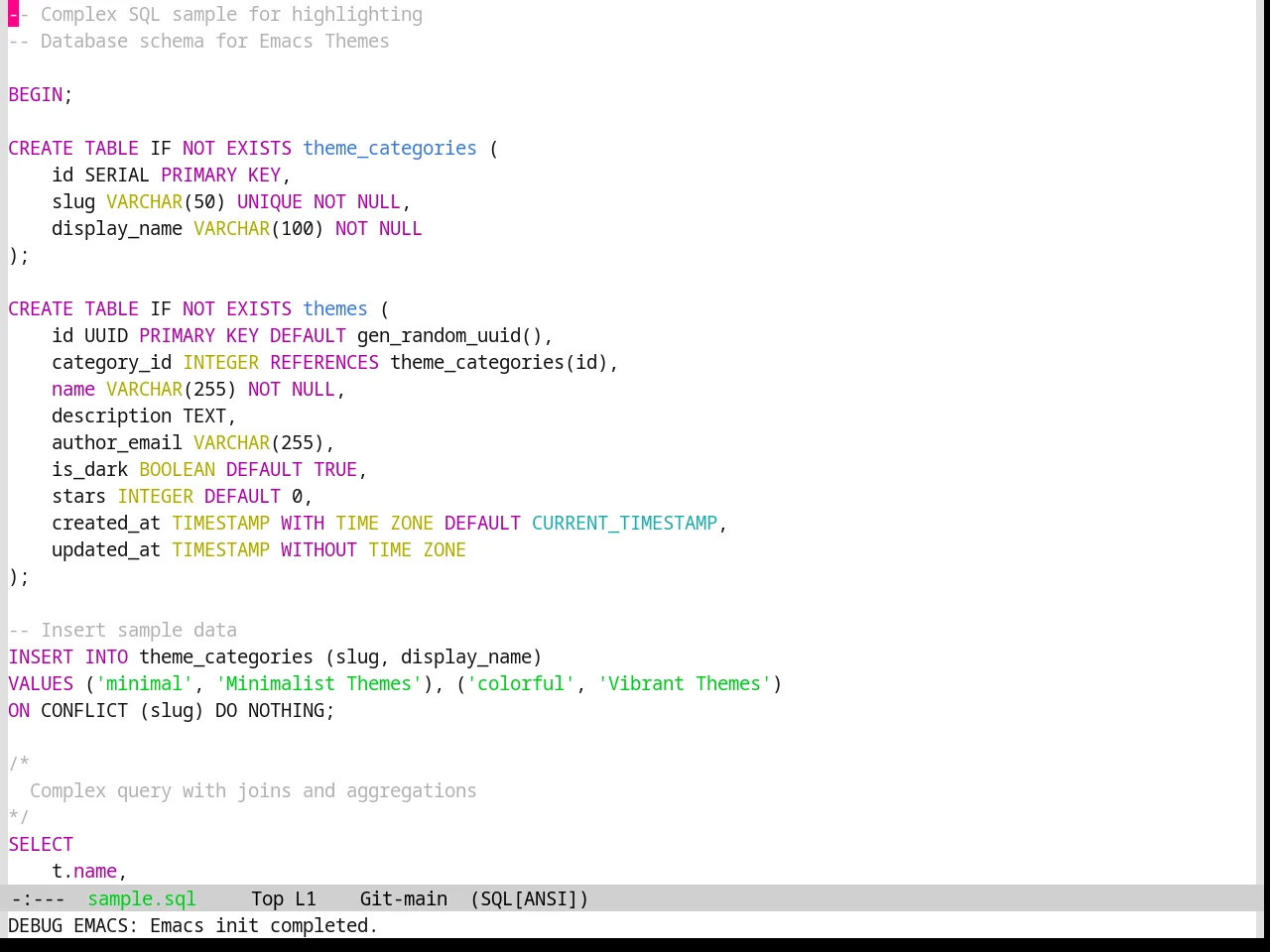Click the 'themes' table name in CREATE TABLE
Viewport: 1270px width, 952px height.
(x=335, y=308)
